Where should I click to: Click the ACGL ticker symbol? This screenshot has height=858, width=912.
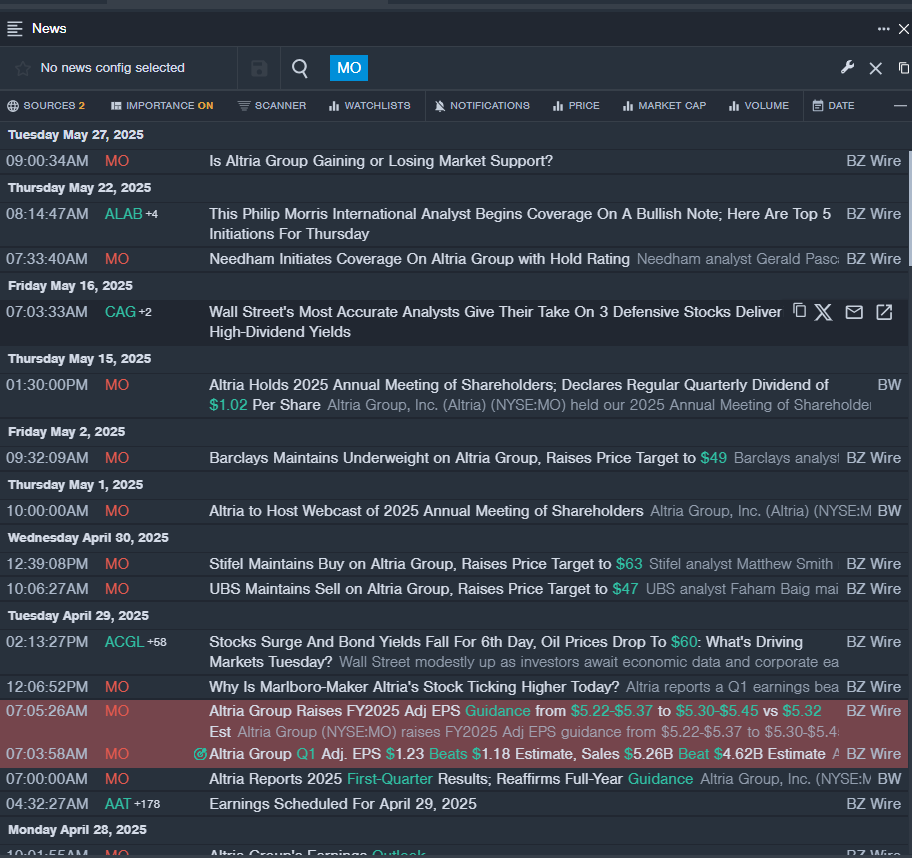[x=124, y=642]
